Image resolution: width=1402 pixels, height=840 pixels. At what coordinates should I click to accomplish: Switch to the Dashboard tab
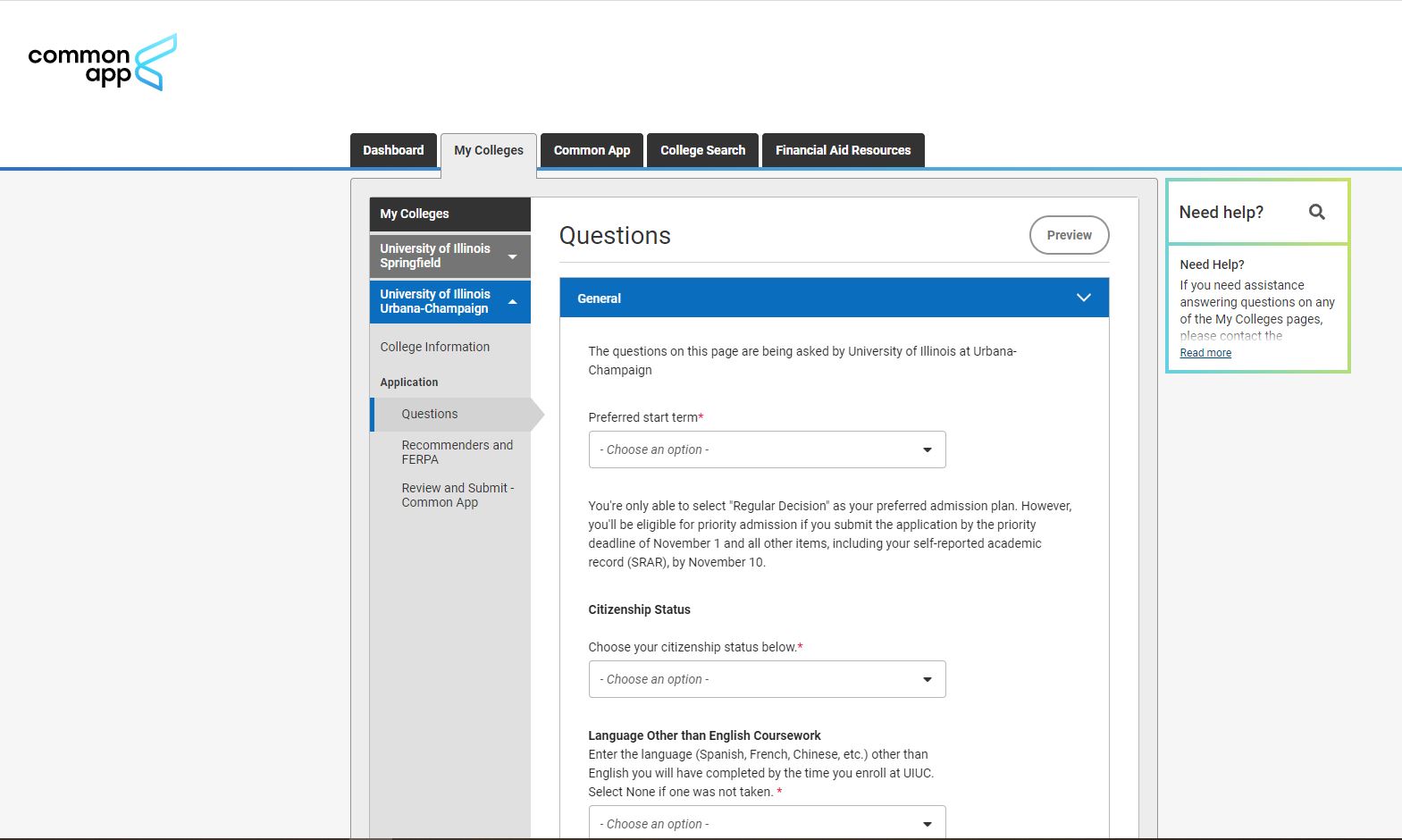coord(393,150)
